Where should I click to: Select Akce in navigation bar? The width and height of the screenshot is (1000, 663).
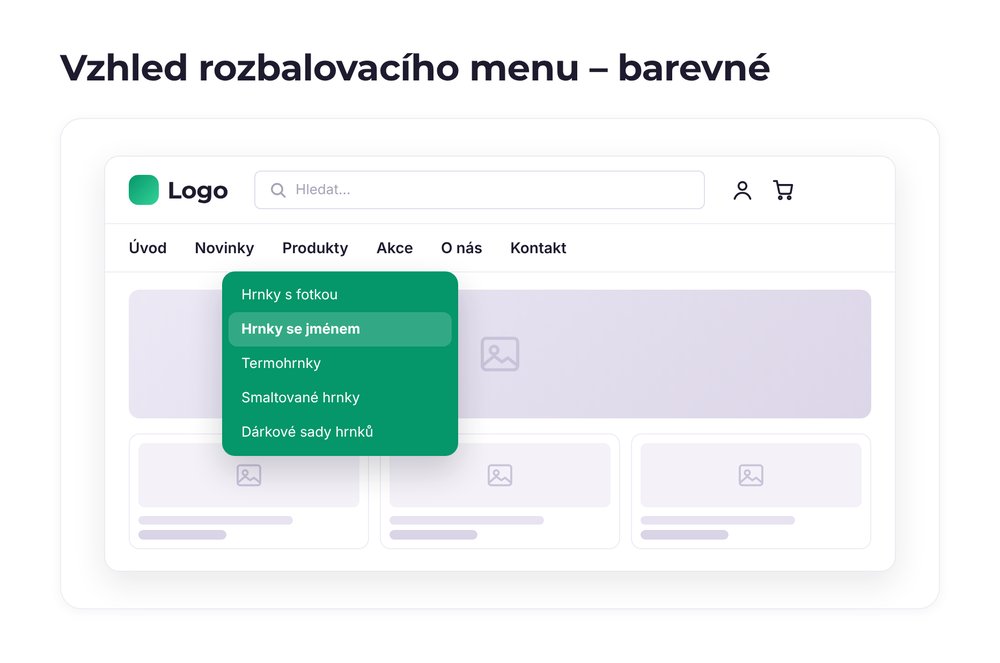click(x=394, y=248)
